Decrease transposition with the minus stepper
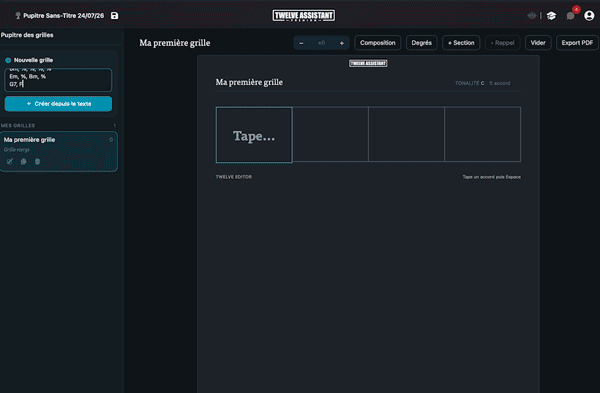The width and height of the screenshot is (600, 393). [302, 43]
